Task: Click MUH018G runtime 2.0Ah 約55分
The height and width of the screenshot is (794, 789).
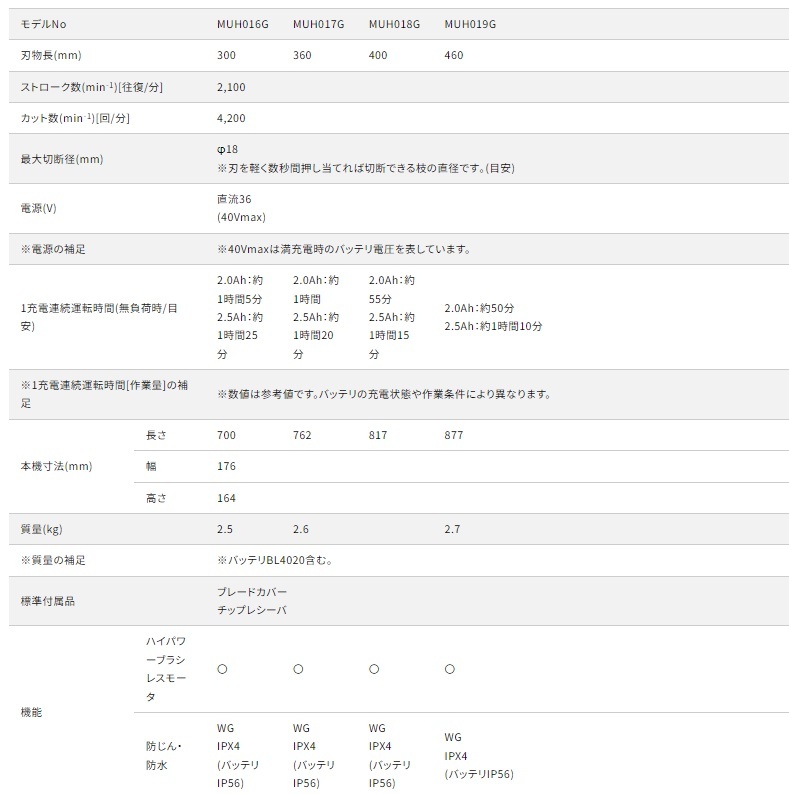Action: (x=392, y=290)
